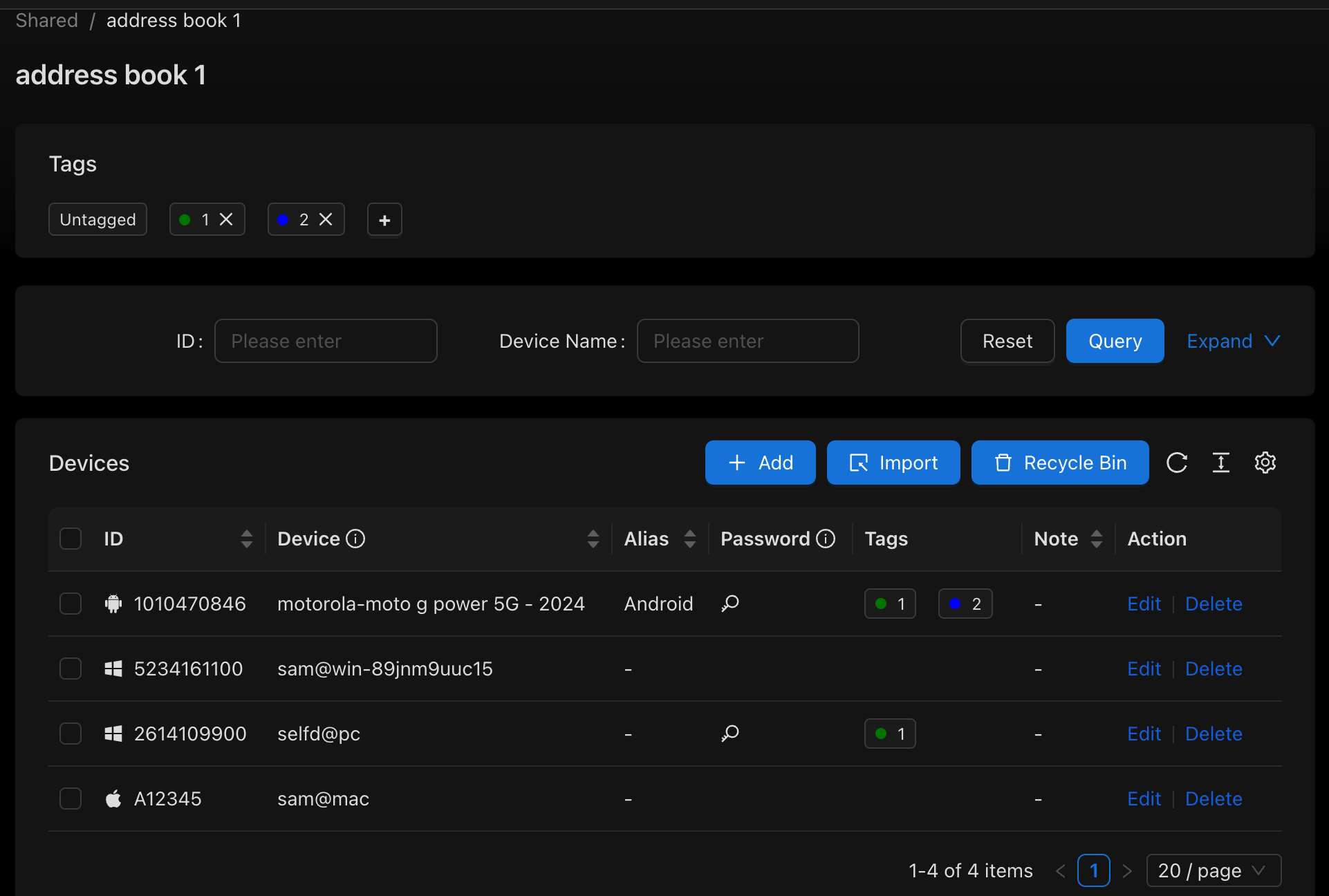Viewport: 1329px width, 896px height.
Task: Click the Android alias on motorola row
Action: click(658, 604)
